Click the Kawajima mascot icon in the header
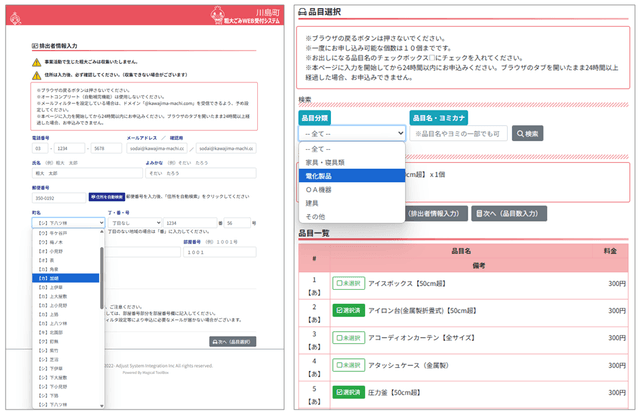Screen dimensions: 640x412 [16, 18]
